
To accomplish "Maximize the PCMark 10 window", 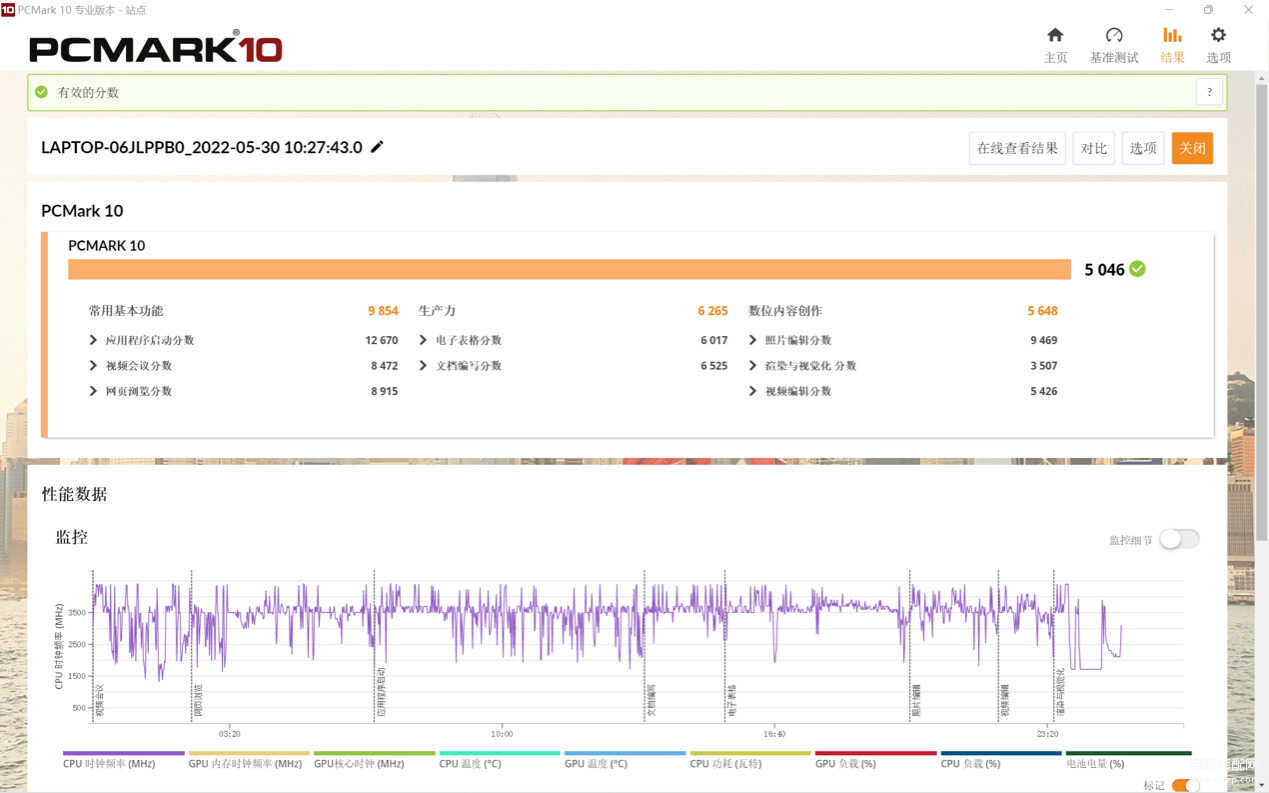I will (x=1208, y=9).
